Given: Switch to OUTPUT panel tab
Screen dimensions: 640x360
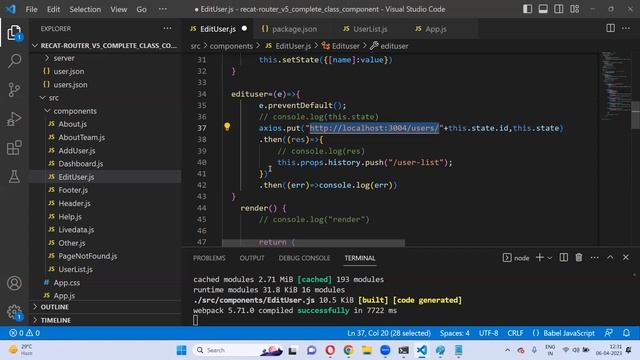Looking at the screenshot, I should coord(252,258).
